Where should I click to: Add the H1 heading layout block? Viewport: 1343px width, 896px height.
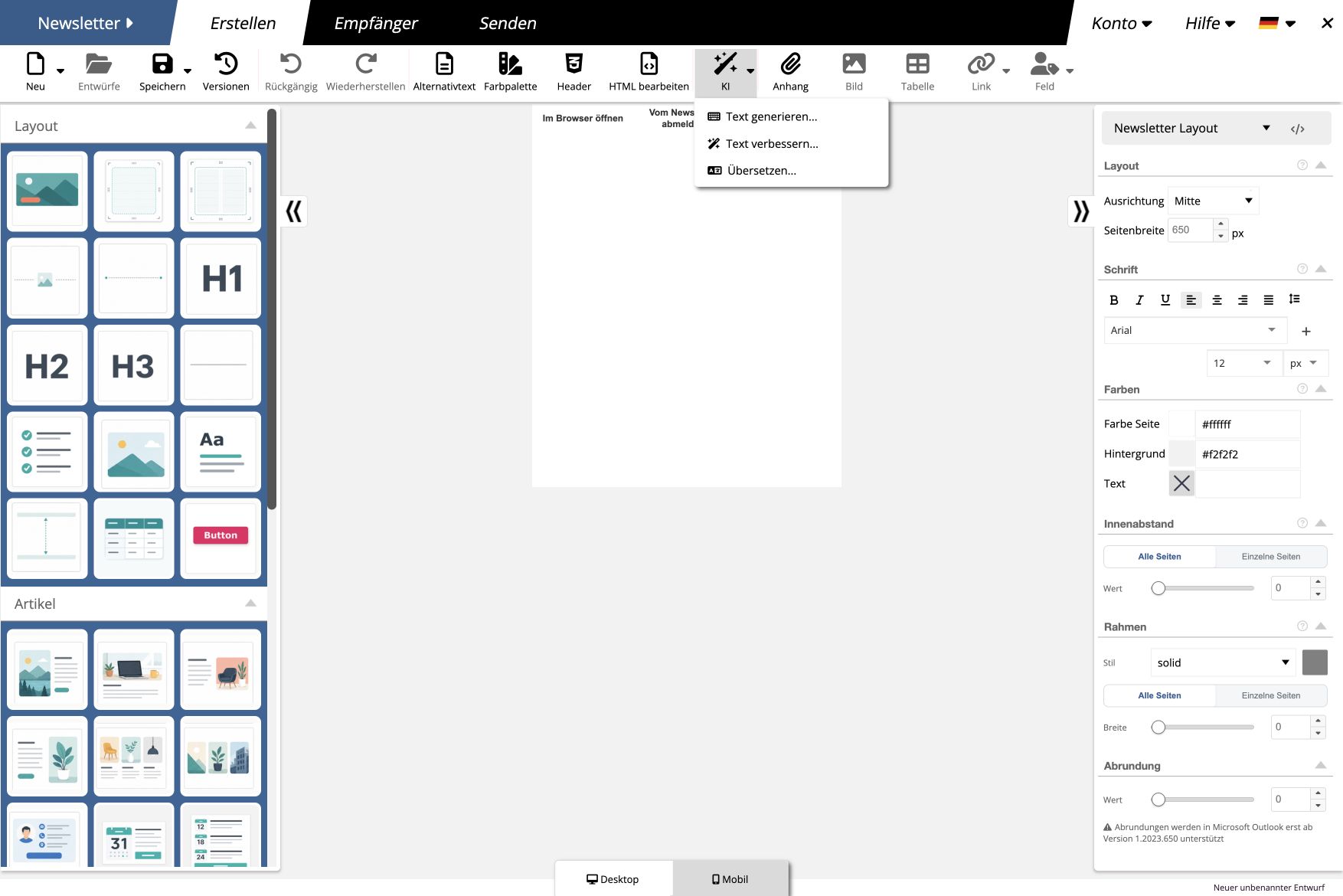click(221, 277)
